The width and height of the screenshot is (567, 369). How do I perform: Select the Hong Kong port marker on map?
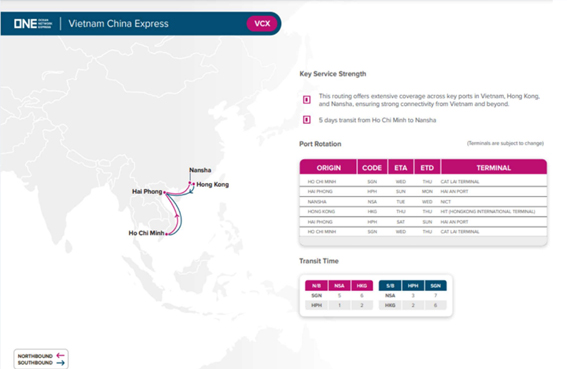(193, 184)
